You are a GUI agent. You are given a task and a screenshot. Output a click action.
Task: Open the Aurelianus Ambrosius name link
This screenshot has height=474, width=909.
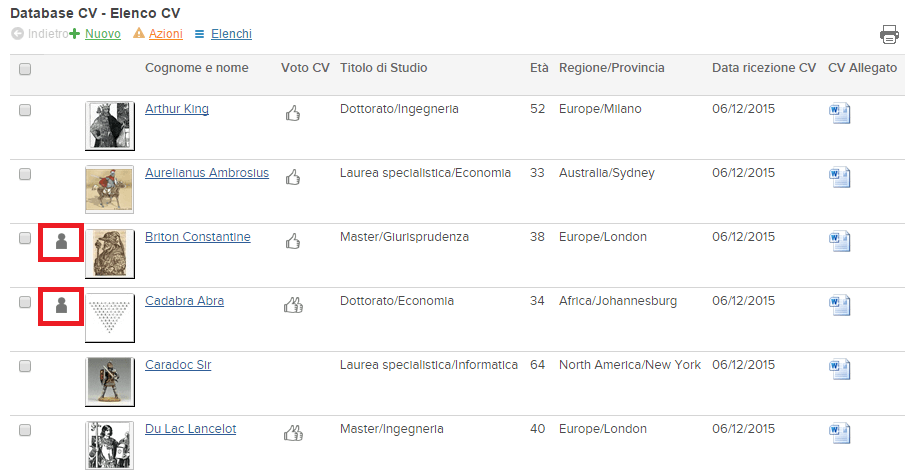[x=207, y=173]
